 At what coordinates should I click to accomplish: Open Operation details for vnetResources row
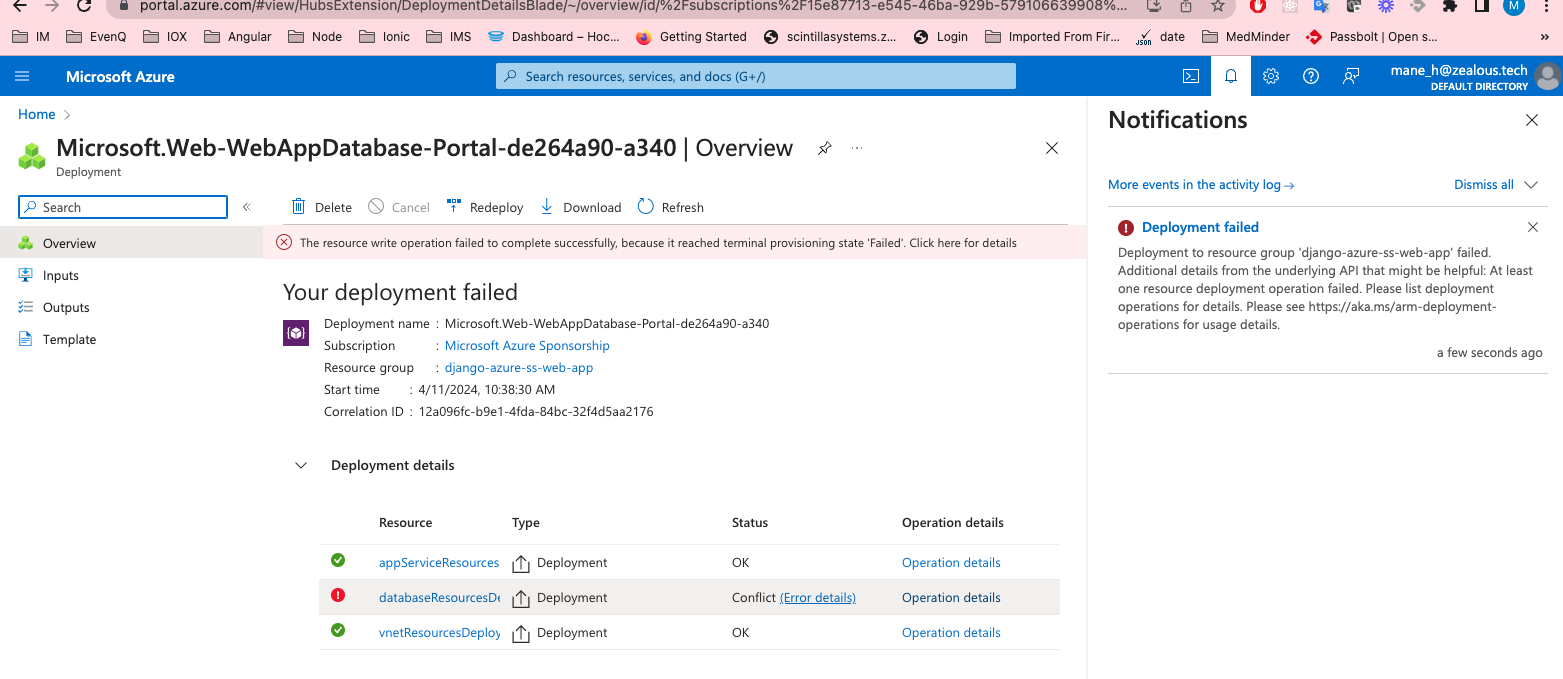951,633
